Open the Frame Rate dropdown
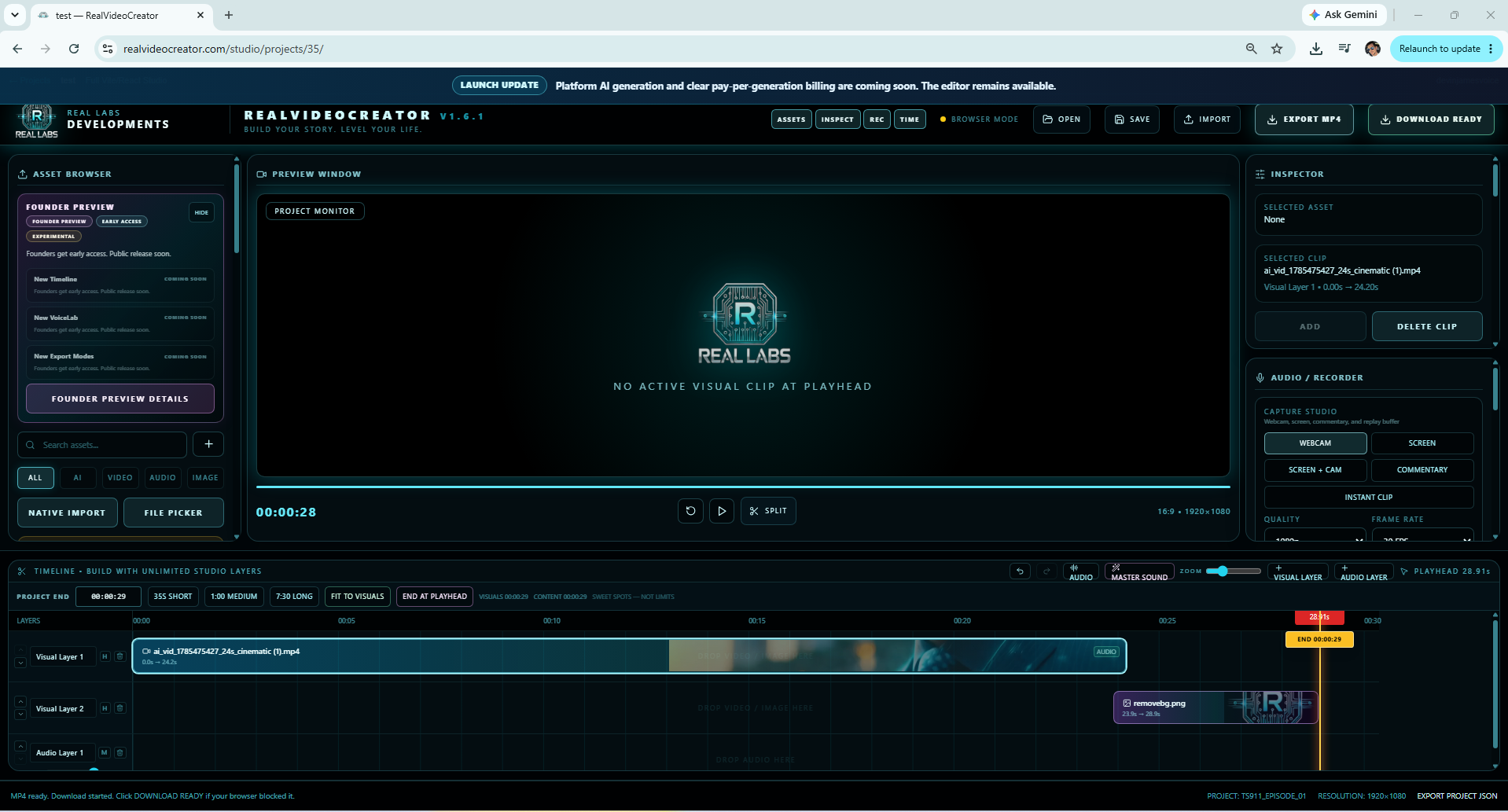The width and height of the screenshot is (1508, 812). tap(1422, 537)
